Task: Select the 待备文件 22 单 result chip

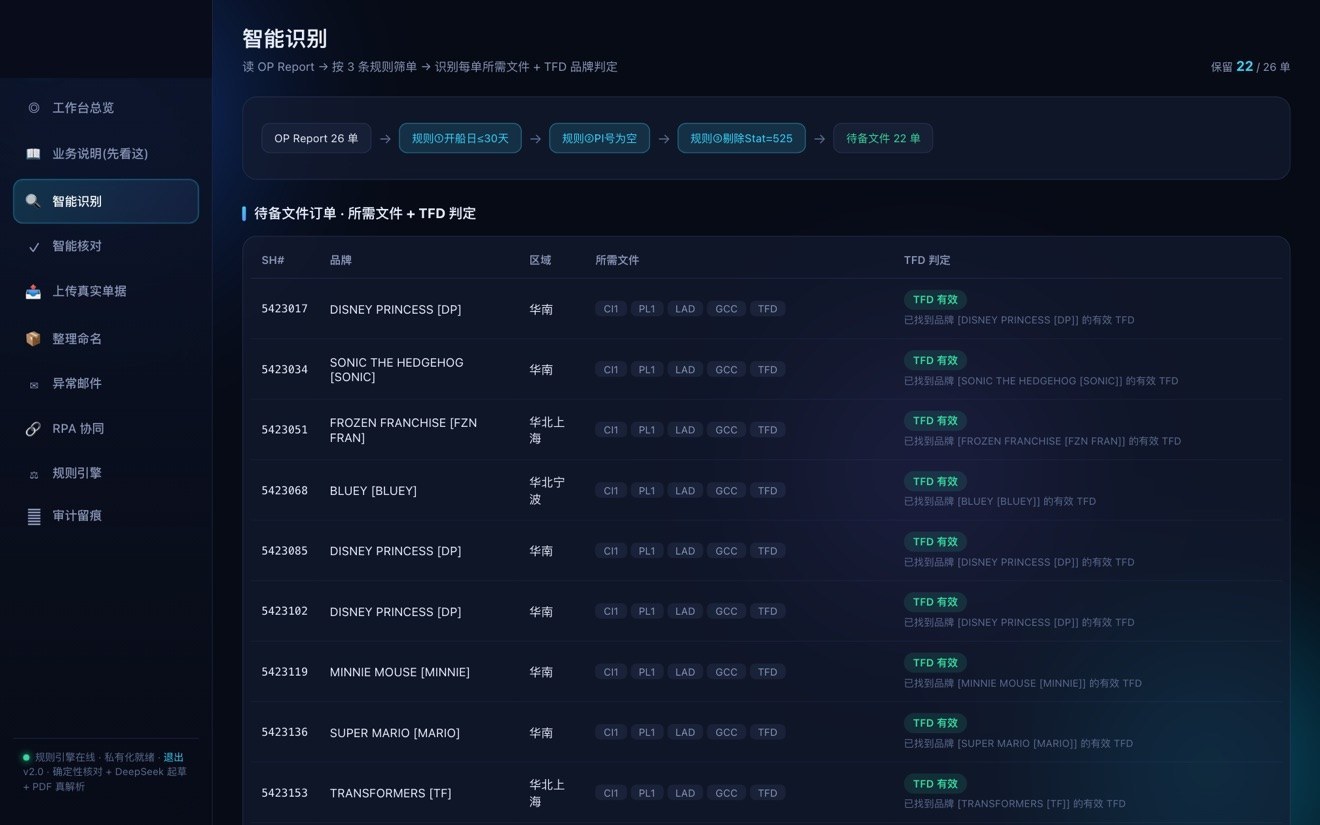Action: pyautogui.click(x=883, y=138)
